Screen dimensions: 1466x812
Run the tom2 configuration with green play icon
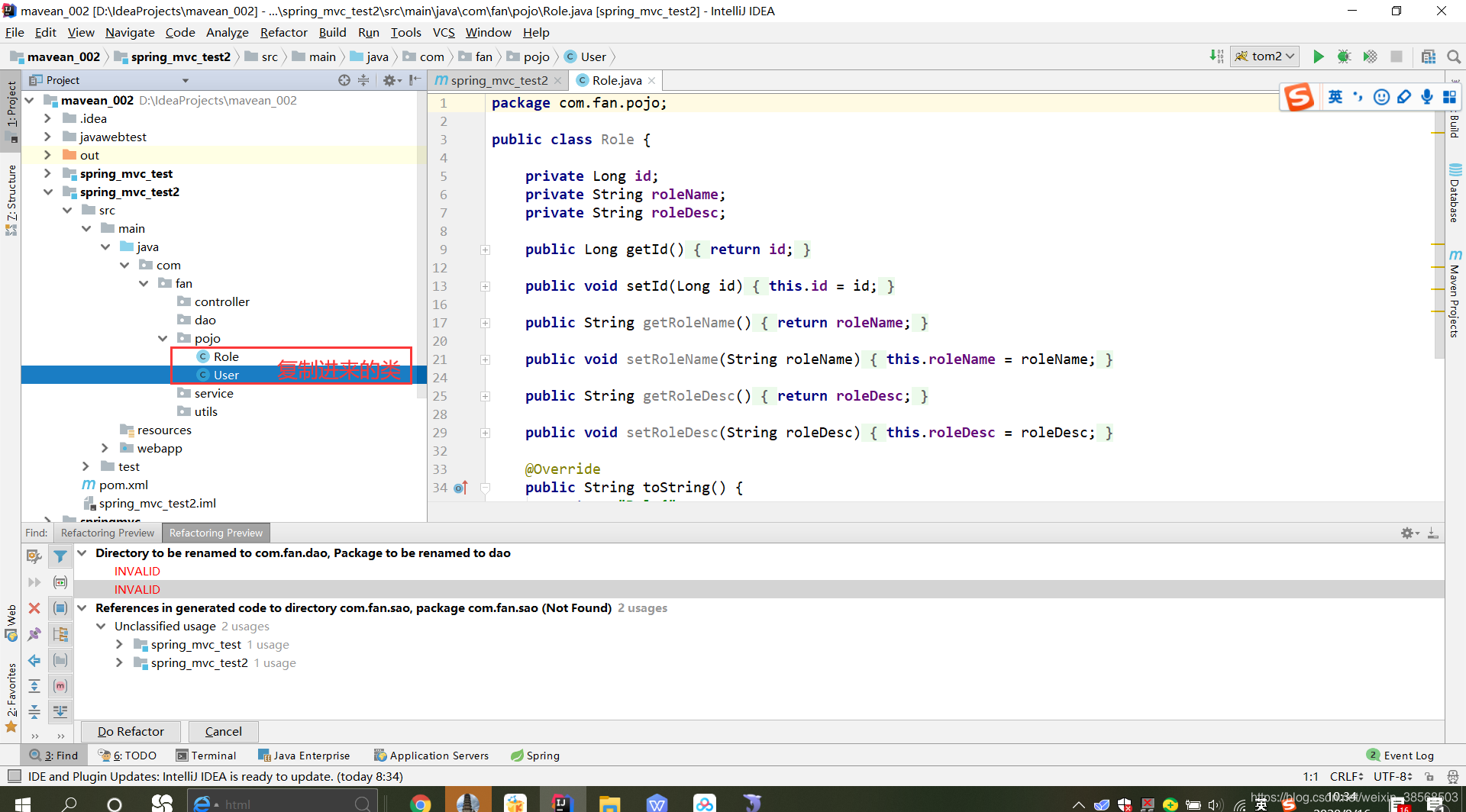point(1318,56)
